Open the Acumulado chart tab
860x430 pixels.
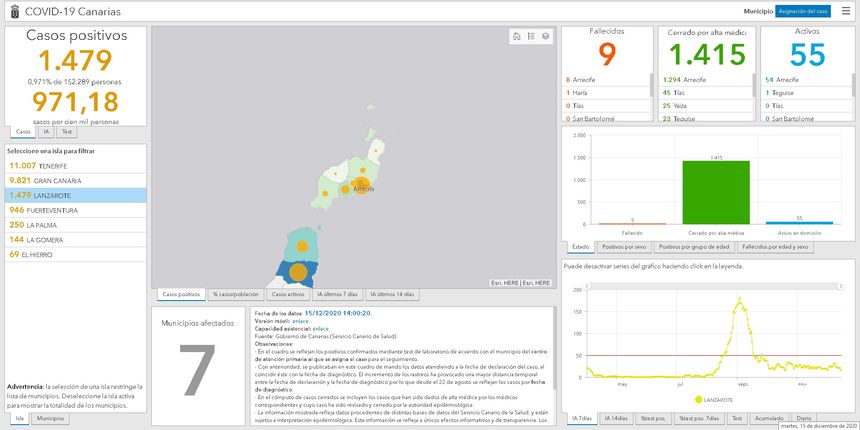[766, 419]
